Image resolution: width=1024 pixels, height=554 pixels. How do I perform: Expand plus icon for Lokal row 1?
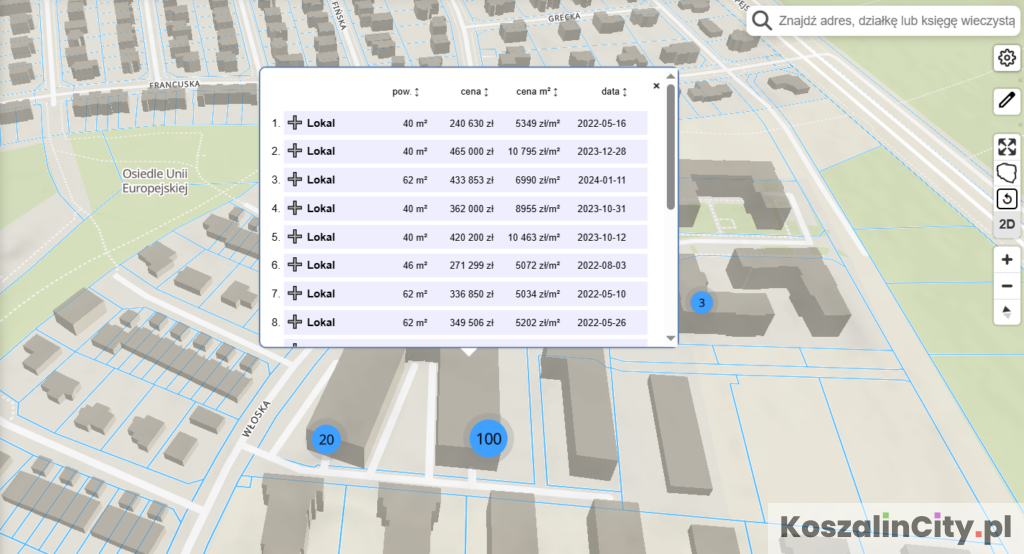point(295,123)
